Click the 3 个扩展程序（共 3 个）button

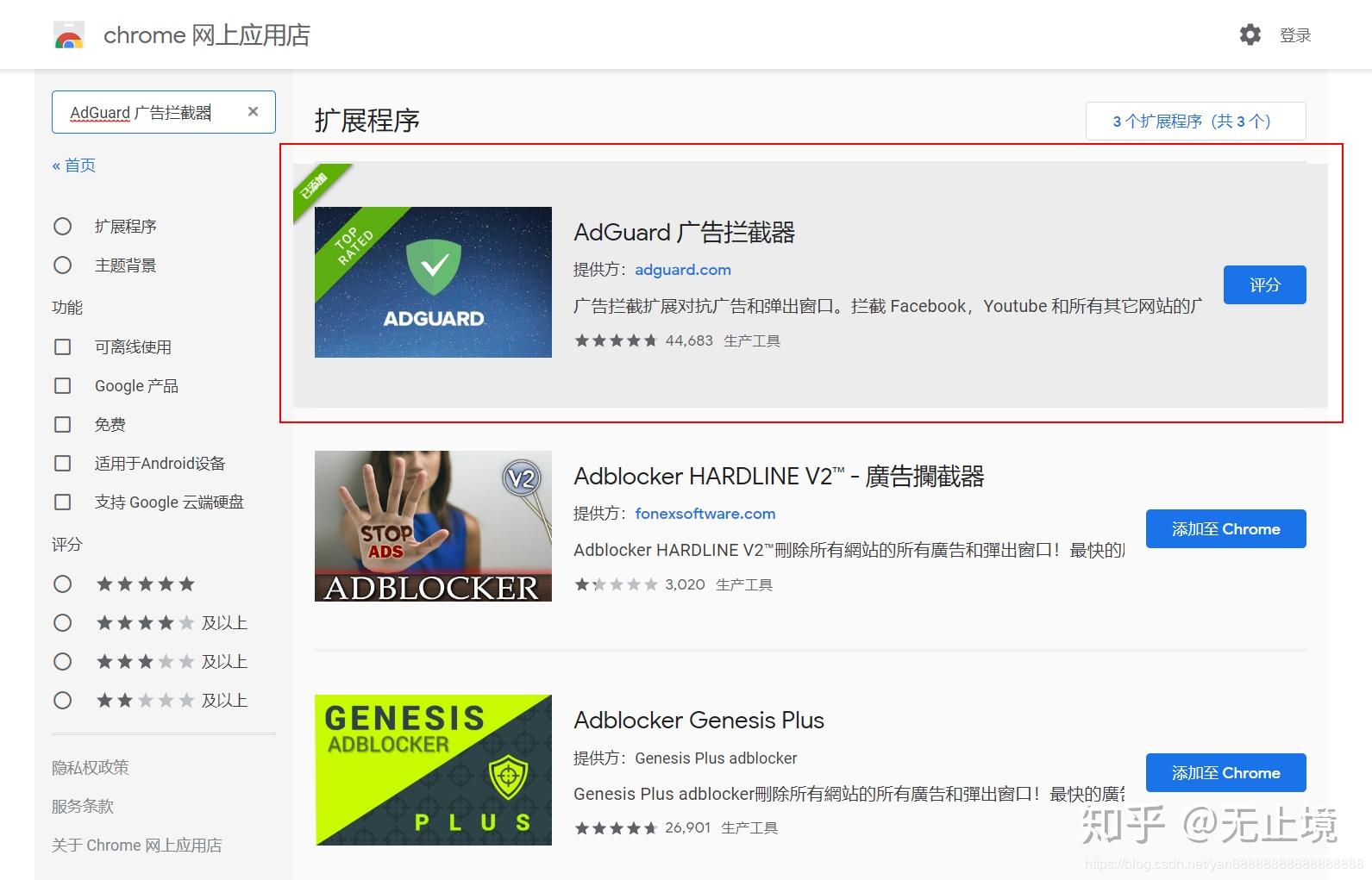(1195, 121)
